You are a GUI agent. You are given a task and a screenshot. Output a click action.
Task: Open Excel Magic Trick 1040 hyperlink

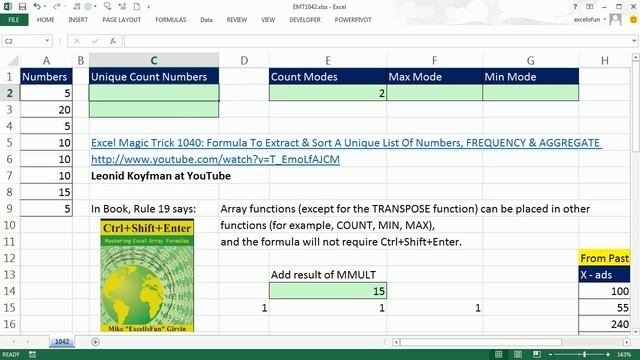click(346, 143)
